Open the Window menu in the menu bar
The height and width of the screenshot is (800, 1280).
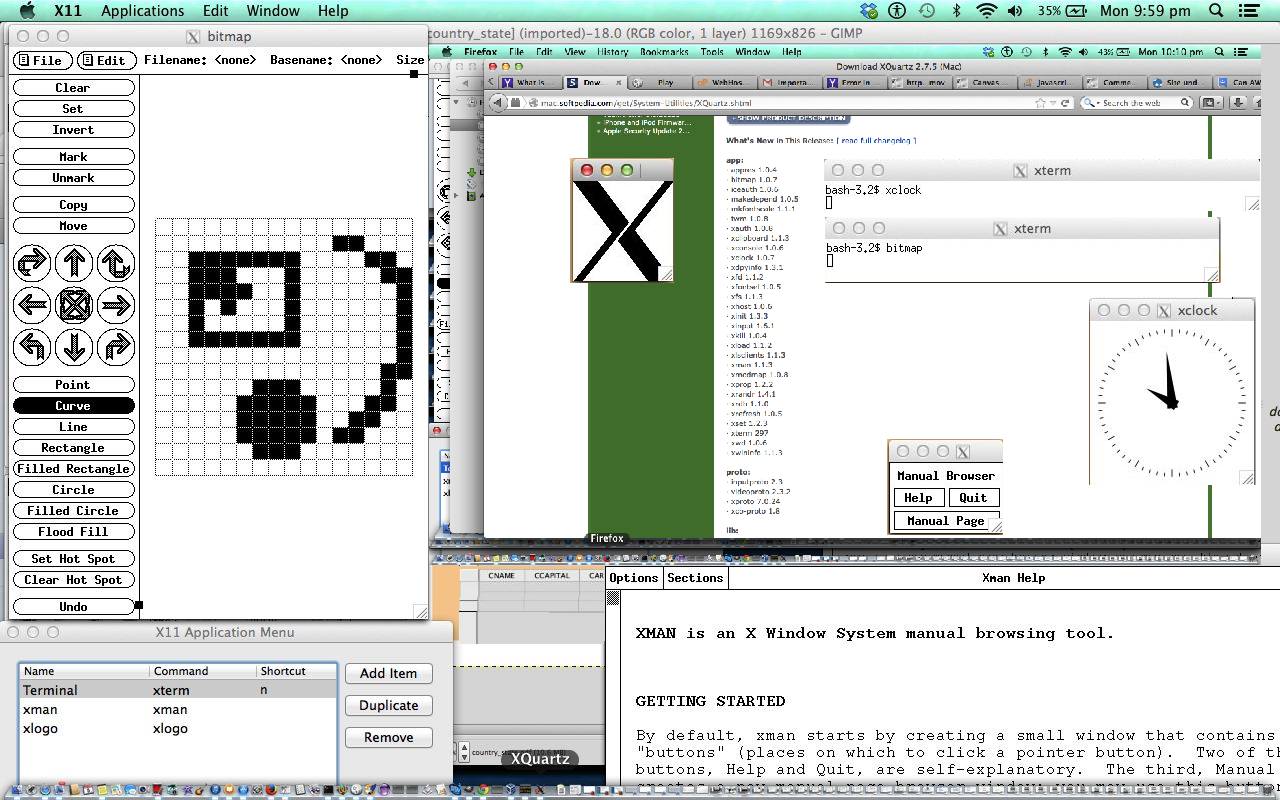coord(273,11)
